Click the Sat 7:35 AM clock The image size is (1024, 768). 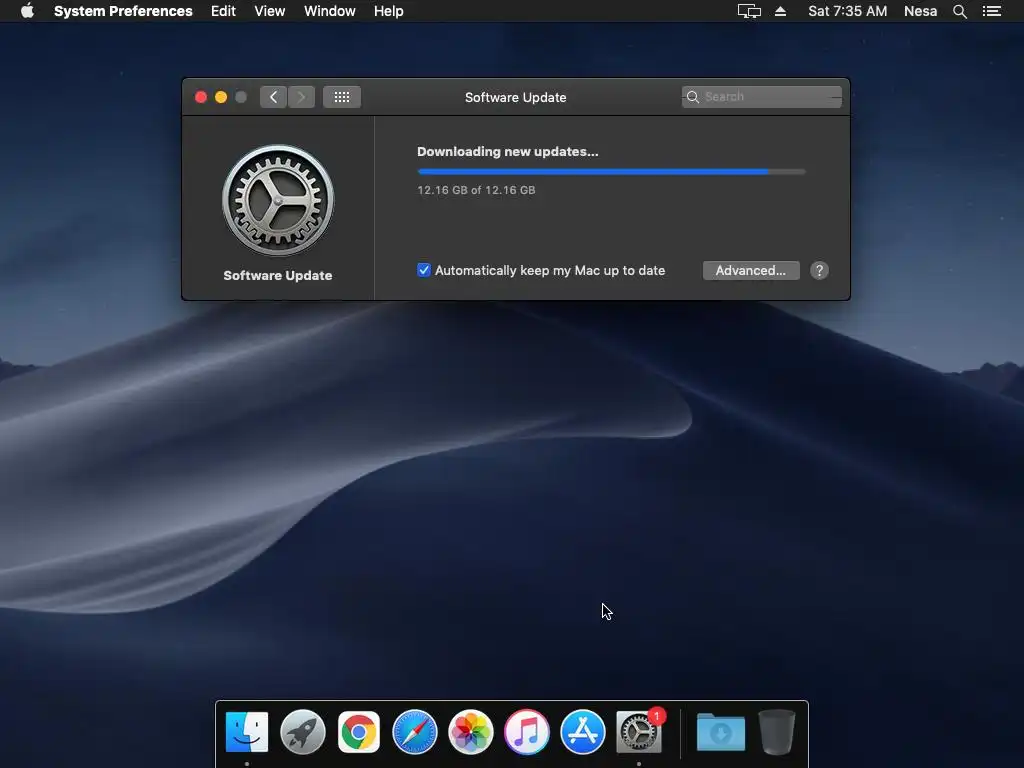(847, 11)
